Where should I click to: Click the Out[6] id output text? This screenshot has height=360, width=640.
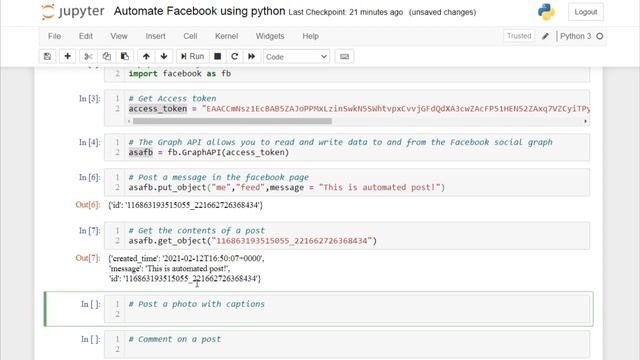(x=185, y=205)
